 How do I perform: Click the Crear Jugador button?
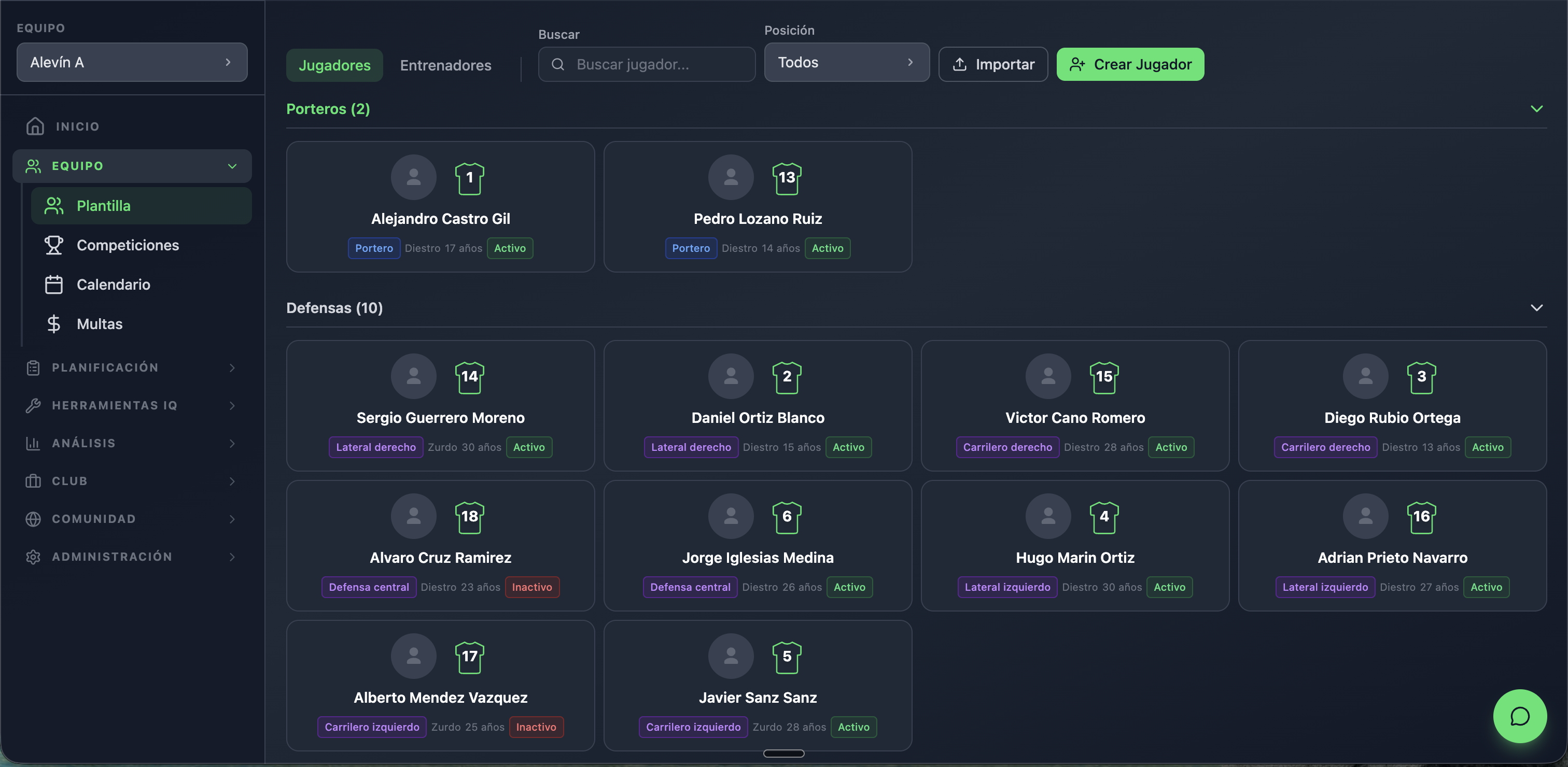coord(1130,64)
